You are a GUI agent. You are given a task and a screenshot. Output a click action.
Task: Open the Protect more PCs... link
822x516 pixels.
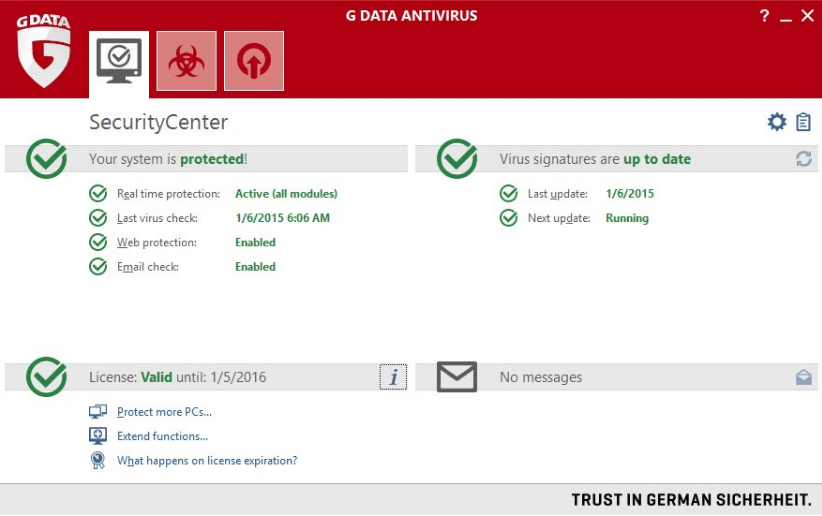point(164,412)
